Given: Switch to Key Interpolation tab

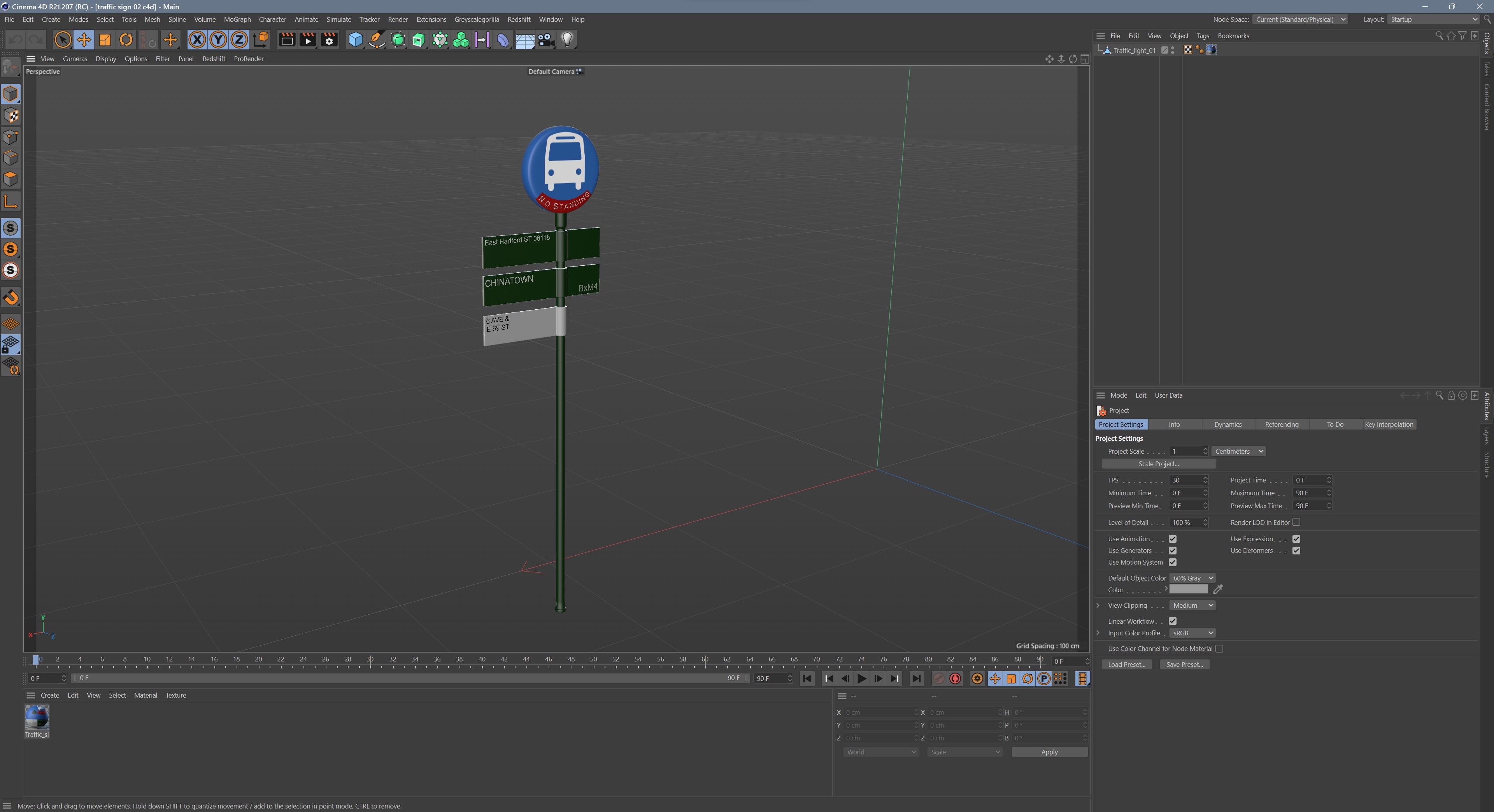Looking at the screenshot, I should pos(1389,424).
